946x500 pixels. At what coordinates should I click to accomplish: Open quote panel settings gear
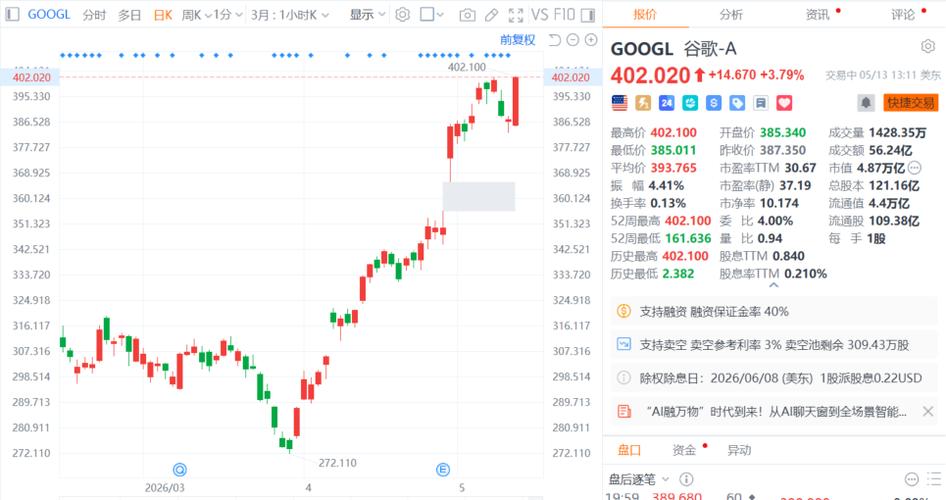(928, 46)
